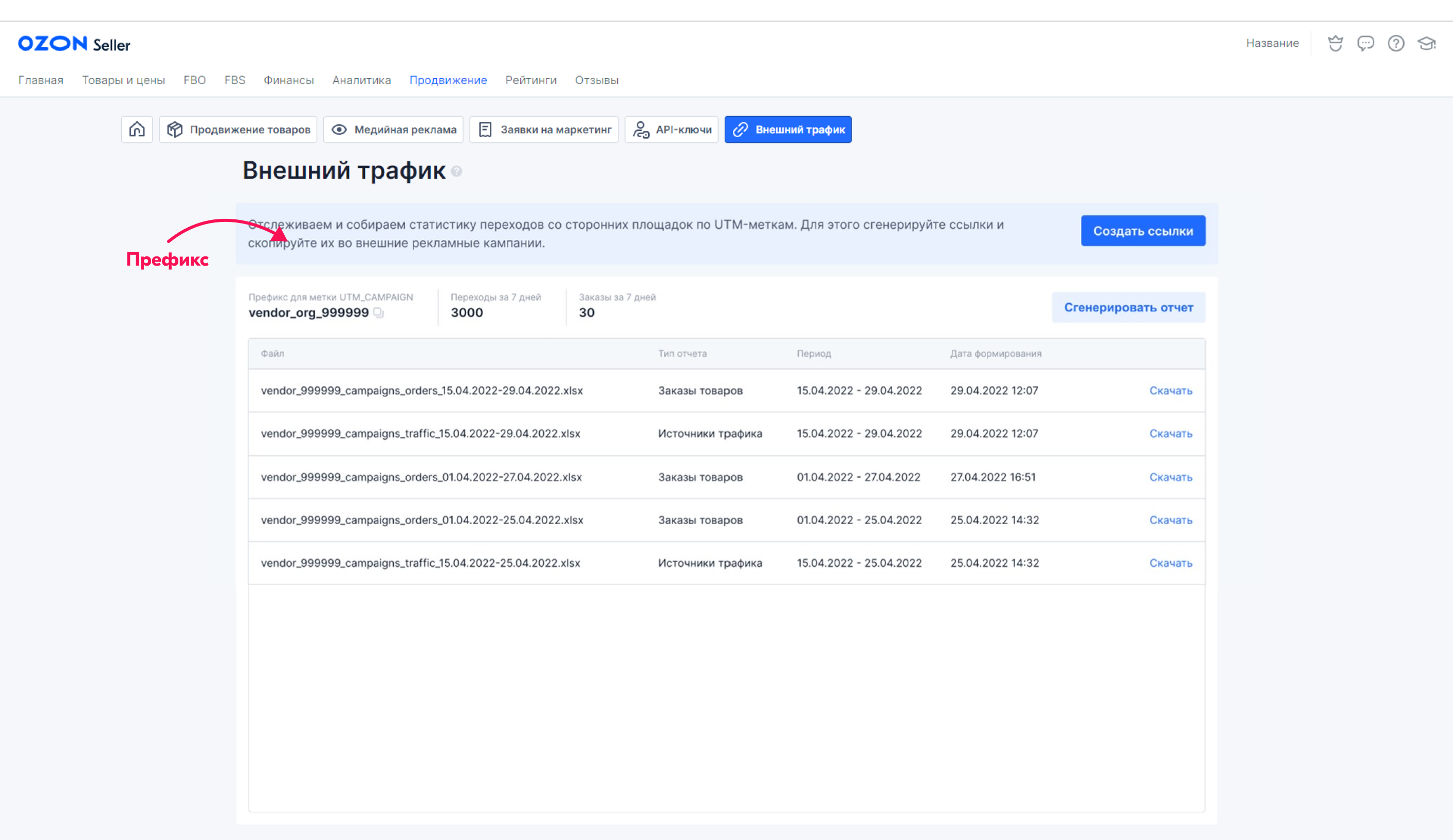Open the Товары и цены menu

123,80
